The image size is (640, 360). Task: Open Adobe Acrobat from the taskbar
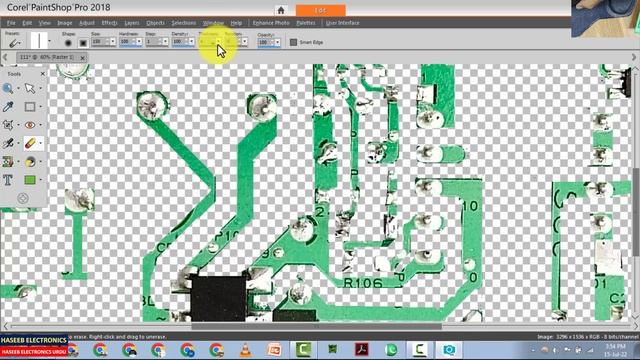point(362,350)
